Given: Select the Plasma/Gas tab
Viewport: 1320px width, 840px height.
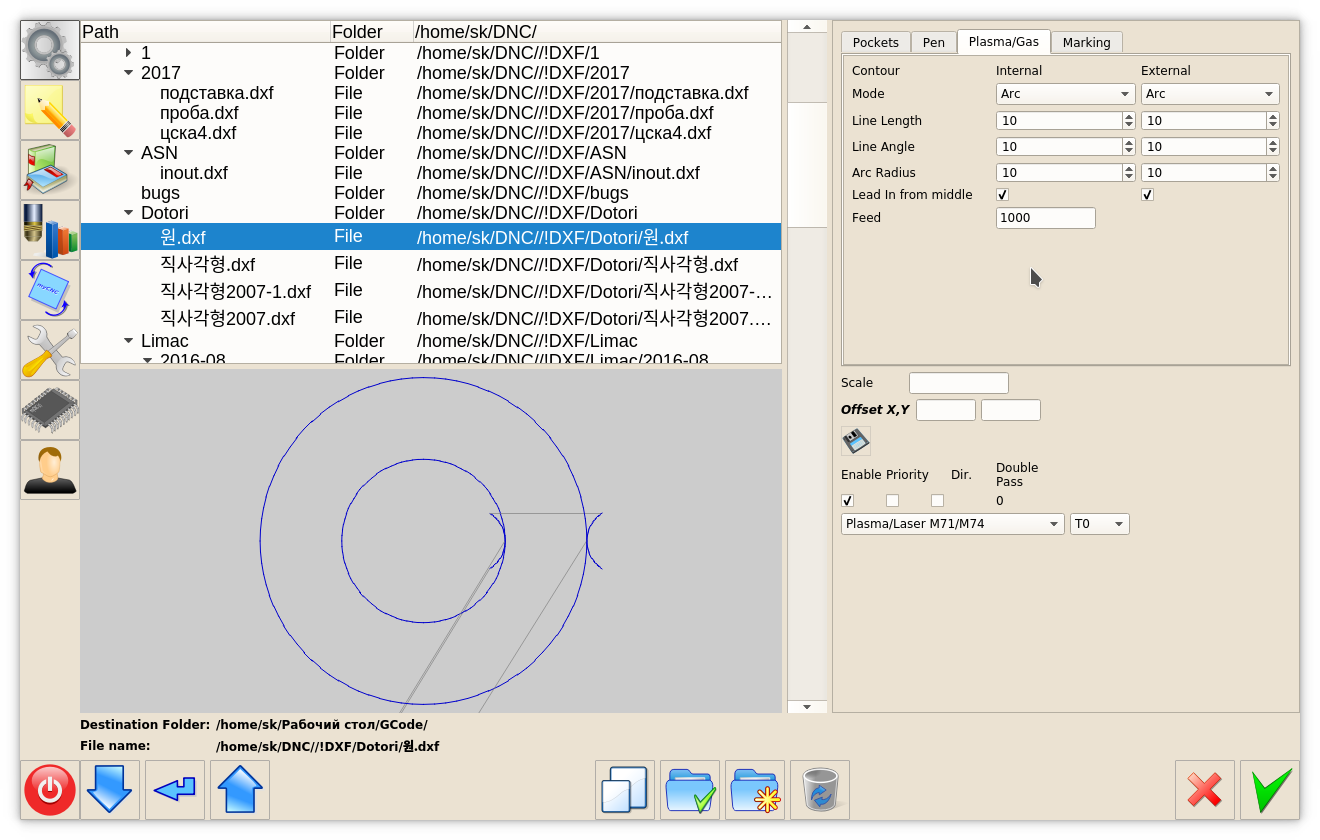Looking at the screenshot, I should 1004,41.
